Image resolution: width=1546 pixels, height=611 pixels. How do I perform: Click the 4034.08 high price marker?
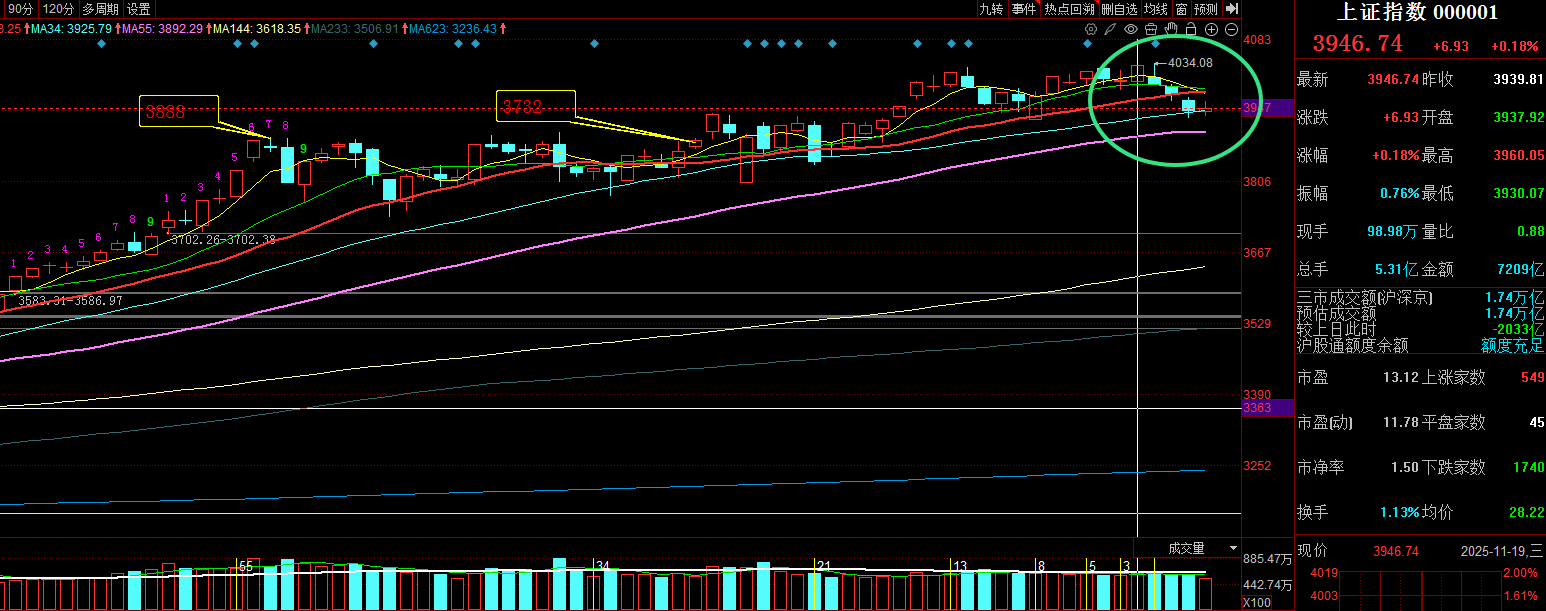click(1190, 62)
